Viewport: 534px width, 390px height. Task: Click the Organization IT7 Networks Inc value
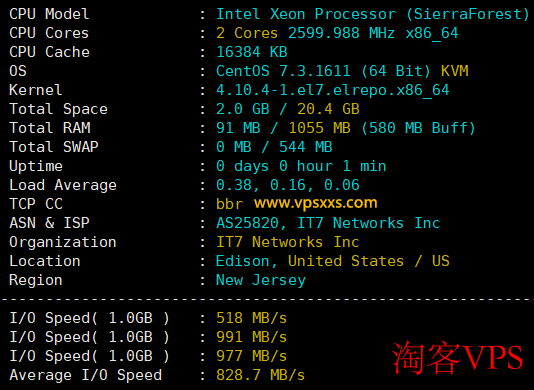pos(288,243)
